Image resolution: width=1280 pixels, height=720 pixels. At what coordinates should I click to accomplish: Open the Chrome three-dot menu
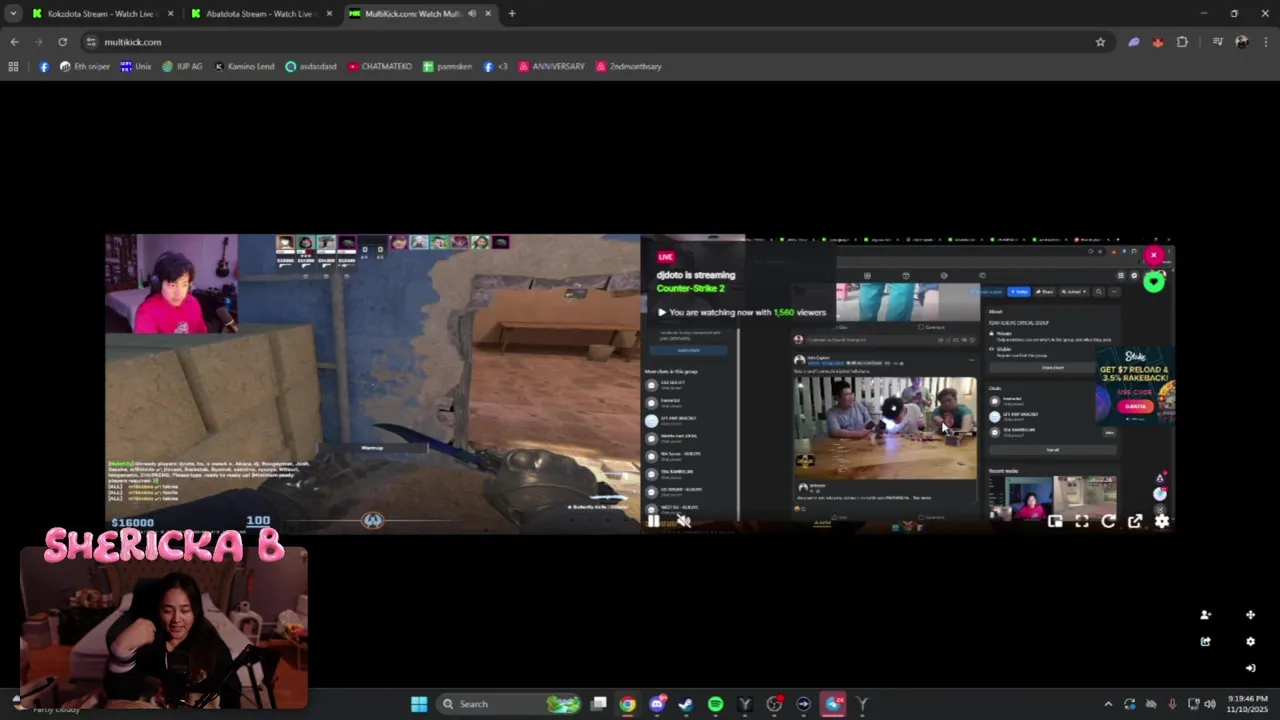pos(1266,42)
